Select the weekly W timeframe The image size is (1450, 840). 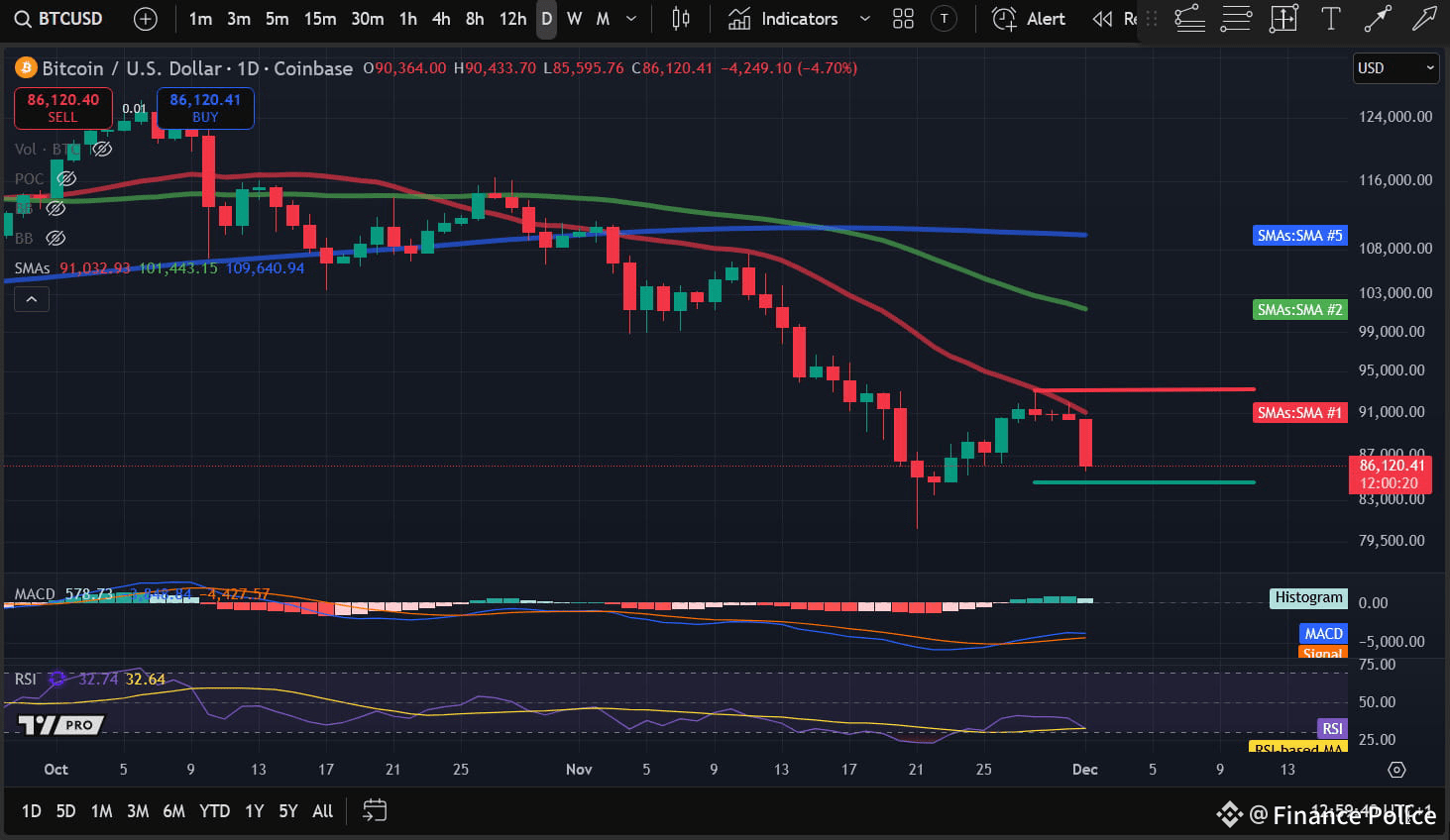[574, 19]
